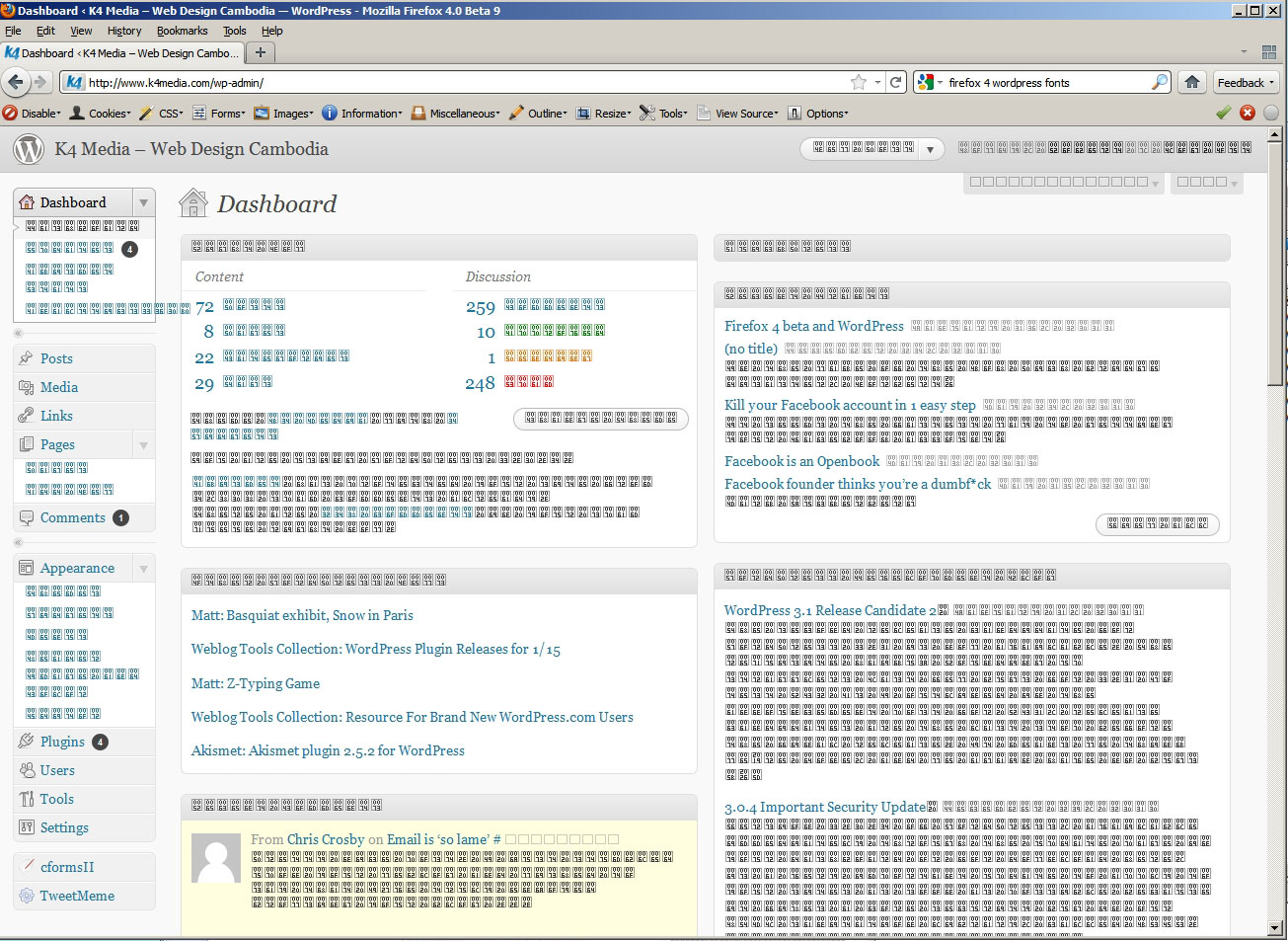Open the Options toolbar item
Viewport: 1288px width, 941px height.
coord(817,114)
